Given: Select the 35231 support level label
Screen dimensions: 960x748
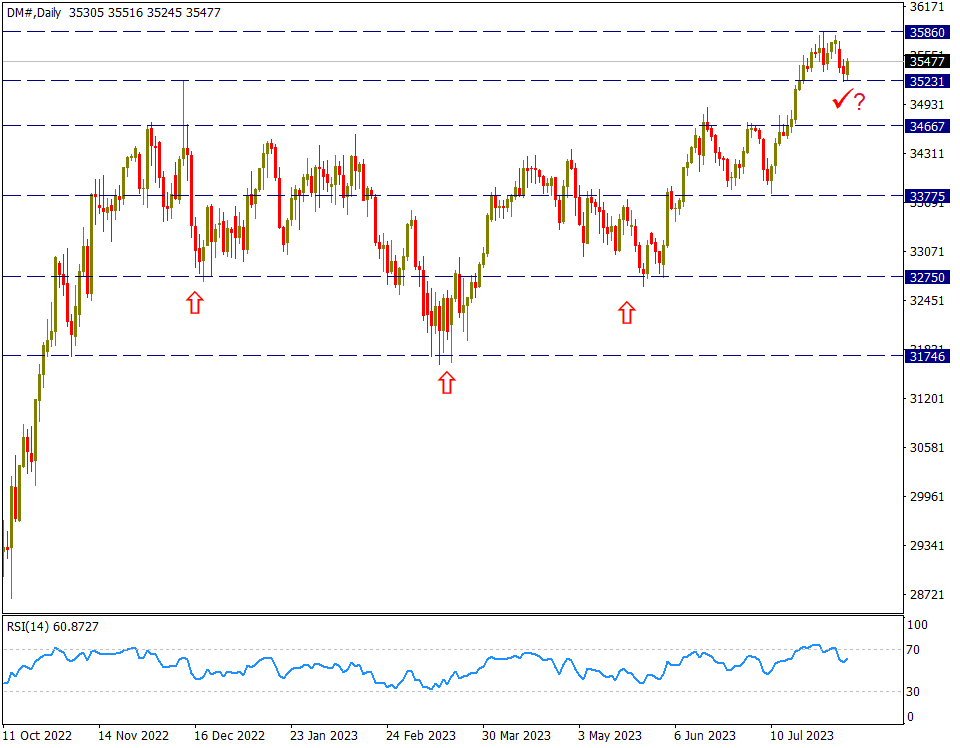Looking at the screenshot, I should tap(926, 81).
